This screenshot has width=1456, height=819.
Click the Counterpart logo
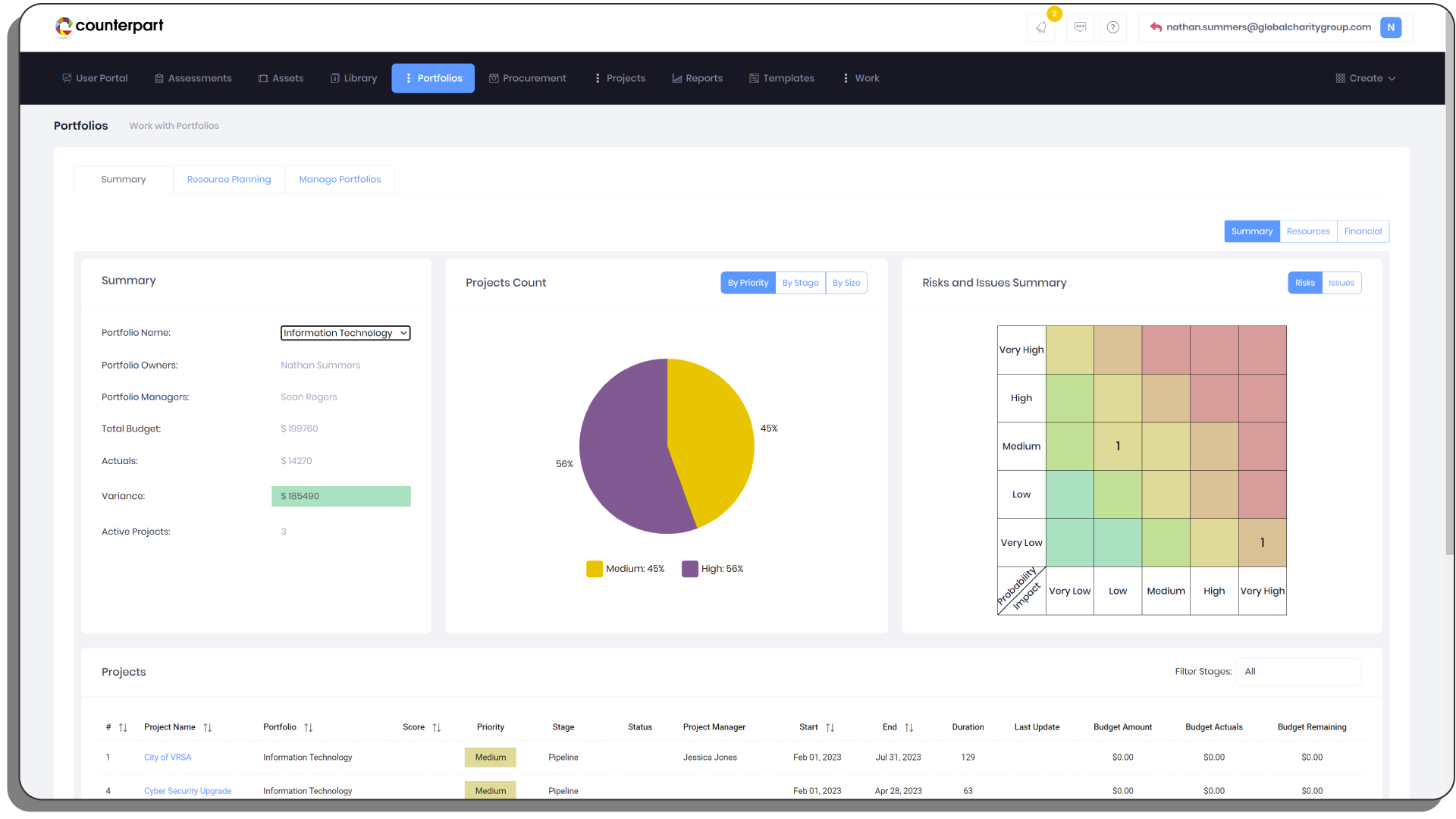pos(109,26)
